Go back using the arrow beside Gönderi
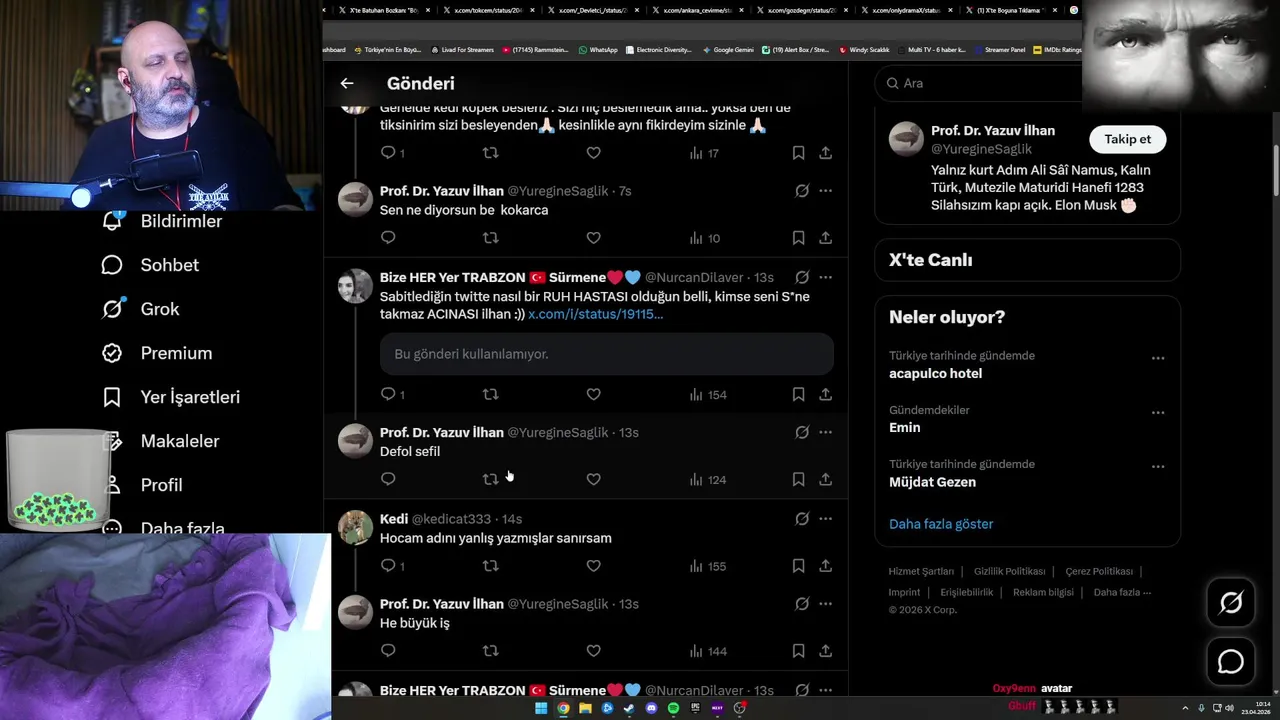Viewport: 1280px width, 720px height. click(x=347, y=84)
